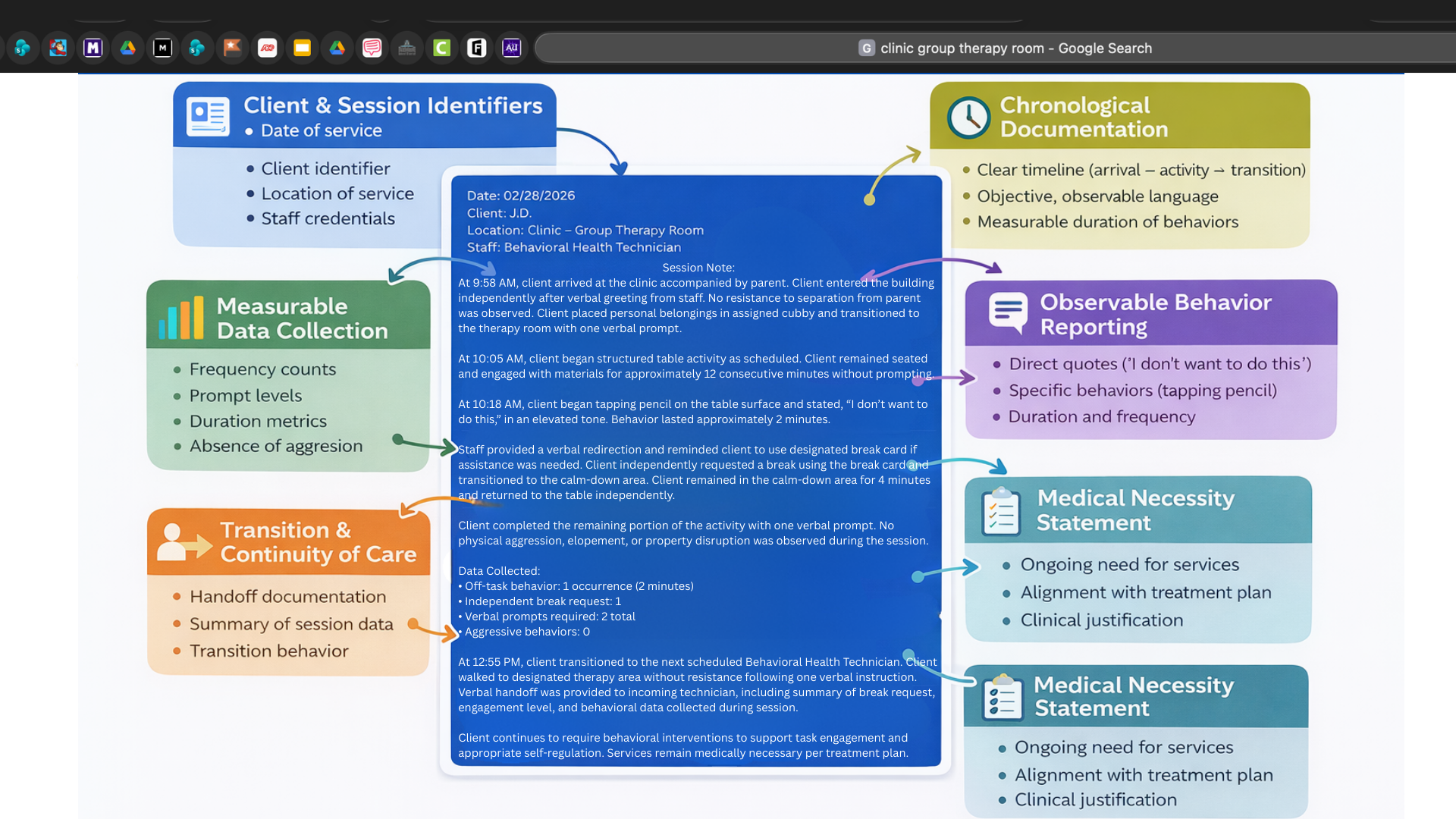Open the first Google Drive pinned tab
This screenshot has height=819, width=1456.
tap(127, 49)
